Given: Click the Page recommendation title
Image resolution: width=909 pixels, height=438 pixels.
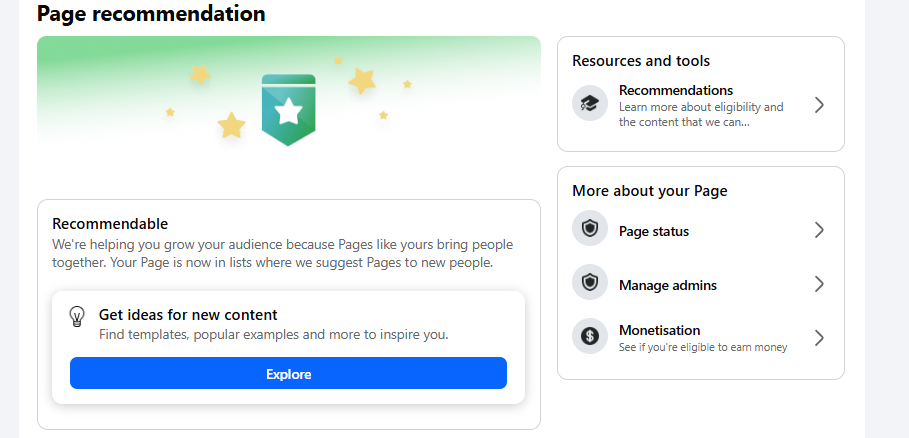Looking at the screenshot, I should pos(151,14).
